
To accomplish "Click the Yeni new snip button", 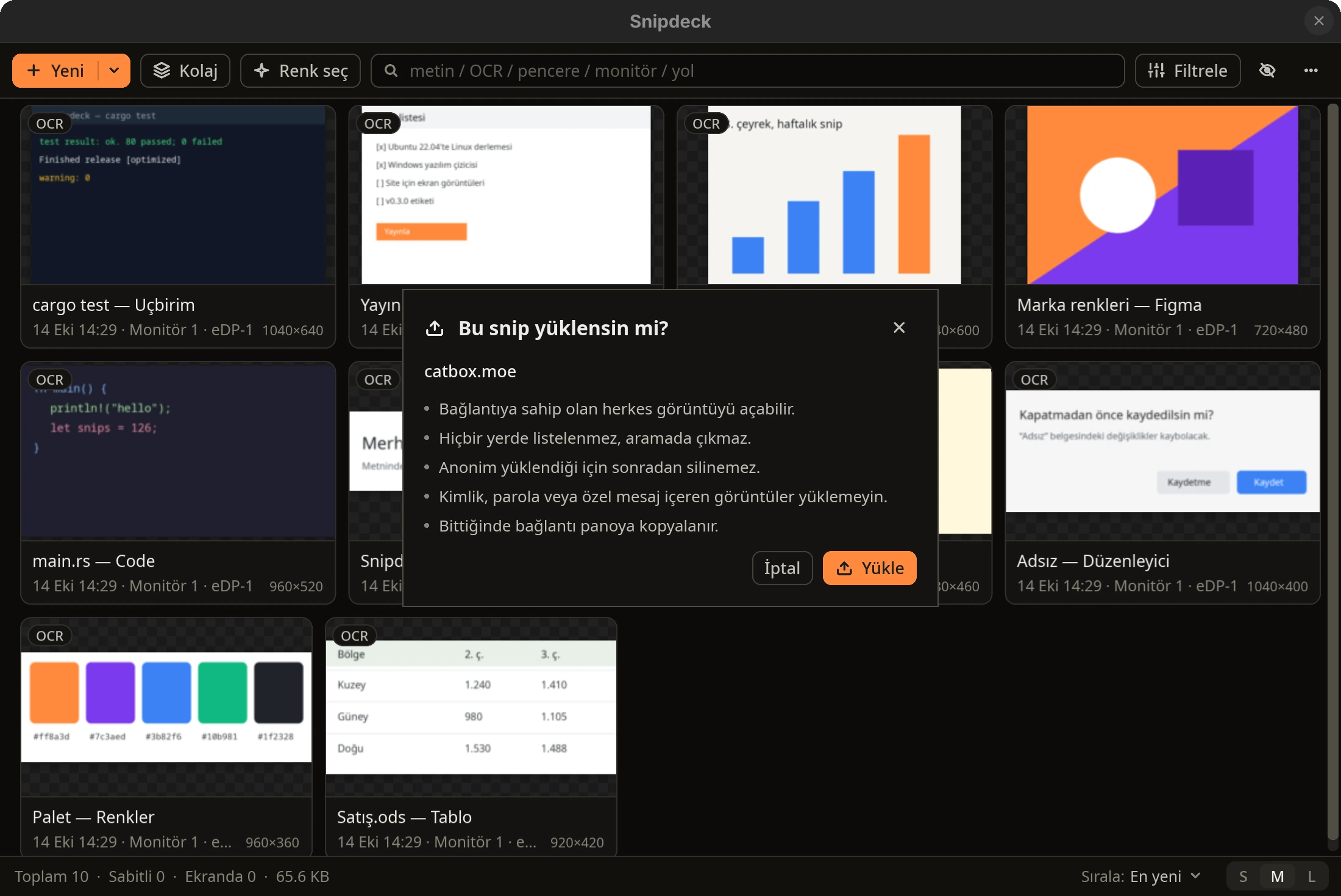I will pos(55,71).
